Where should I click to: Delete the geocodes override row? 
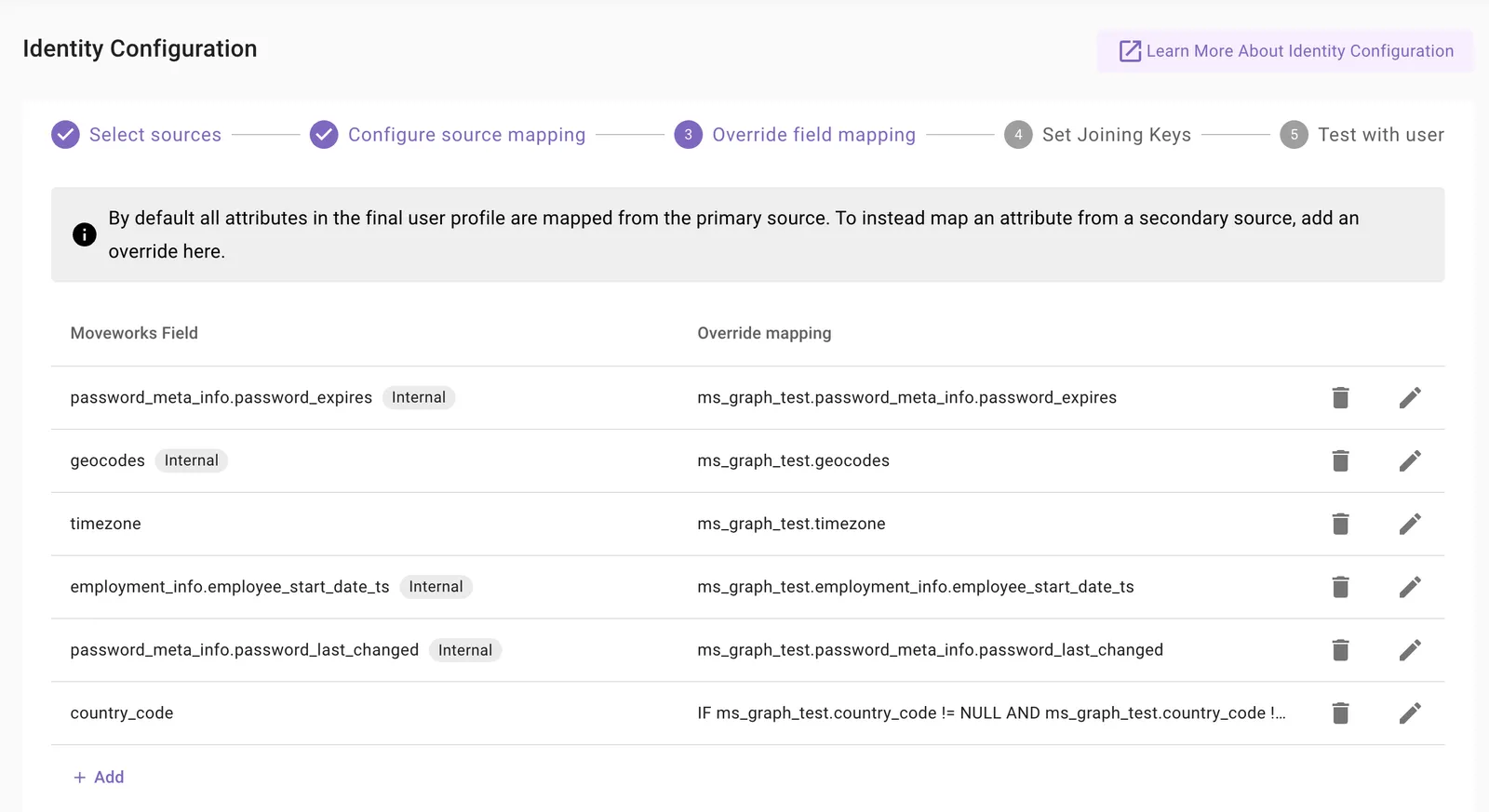tap(1340, 461)
